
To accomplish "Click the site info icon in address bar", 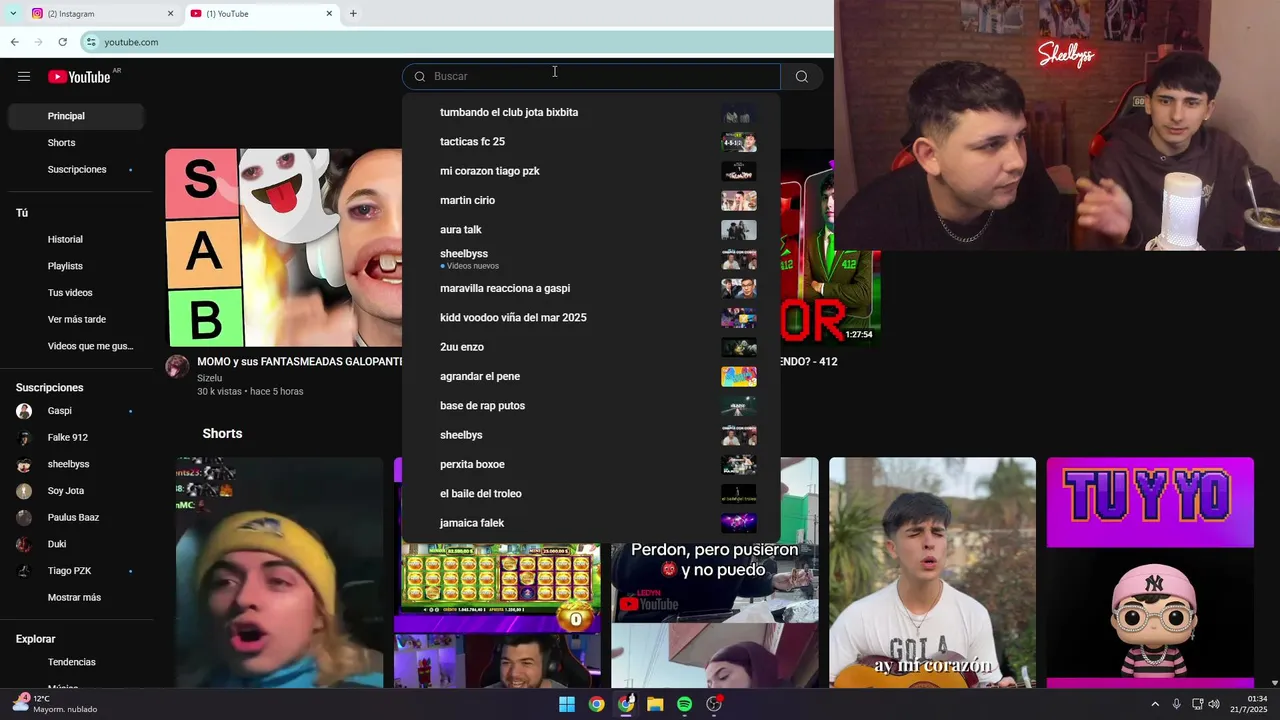I will coord(91,42).
